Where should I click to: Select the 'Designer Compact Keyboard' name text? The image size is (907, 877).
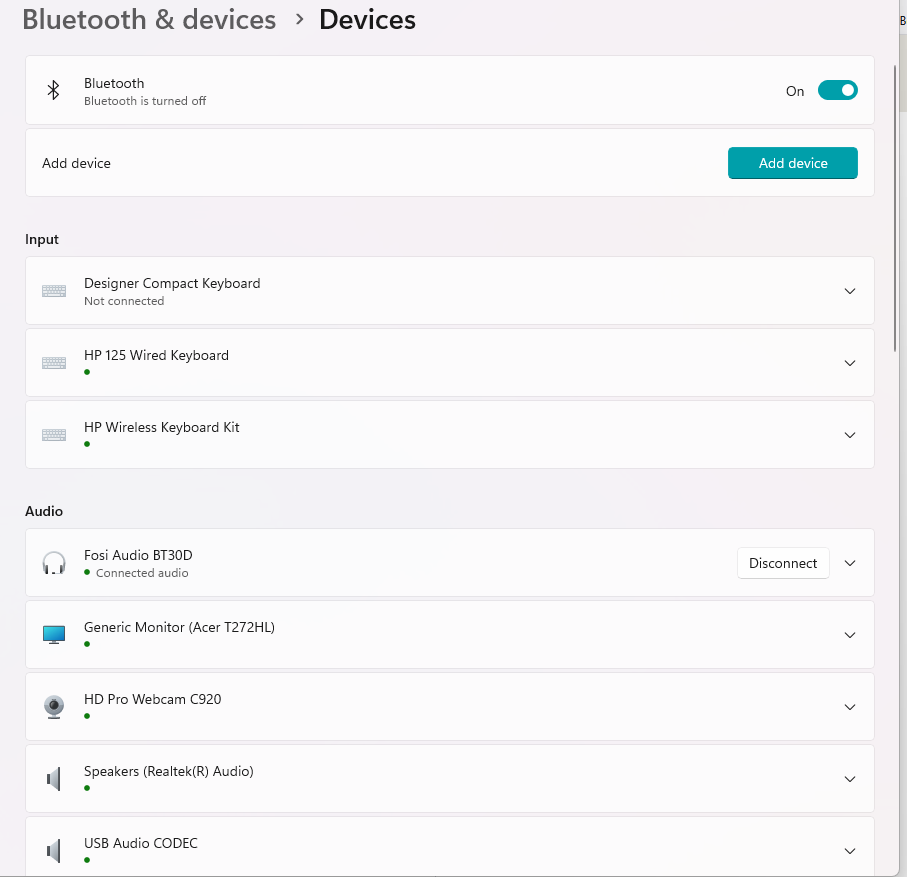172,283
